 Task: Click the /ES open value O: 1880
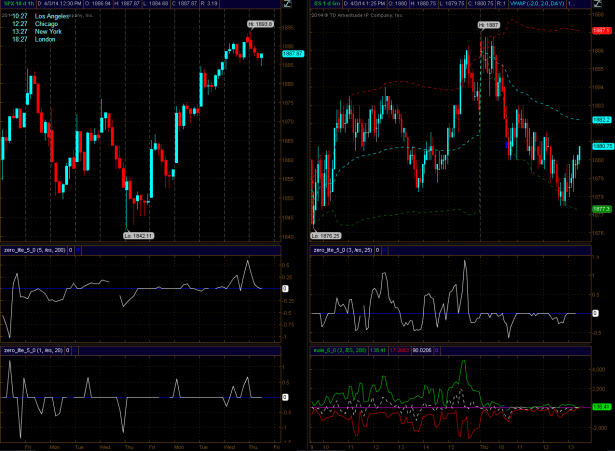pyautogui.click(x=398, y=4)
